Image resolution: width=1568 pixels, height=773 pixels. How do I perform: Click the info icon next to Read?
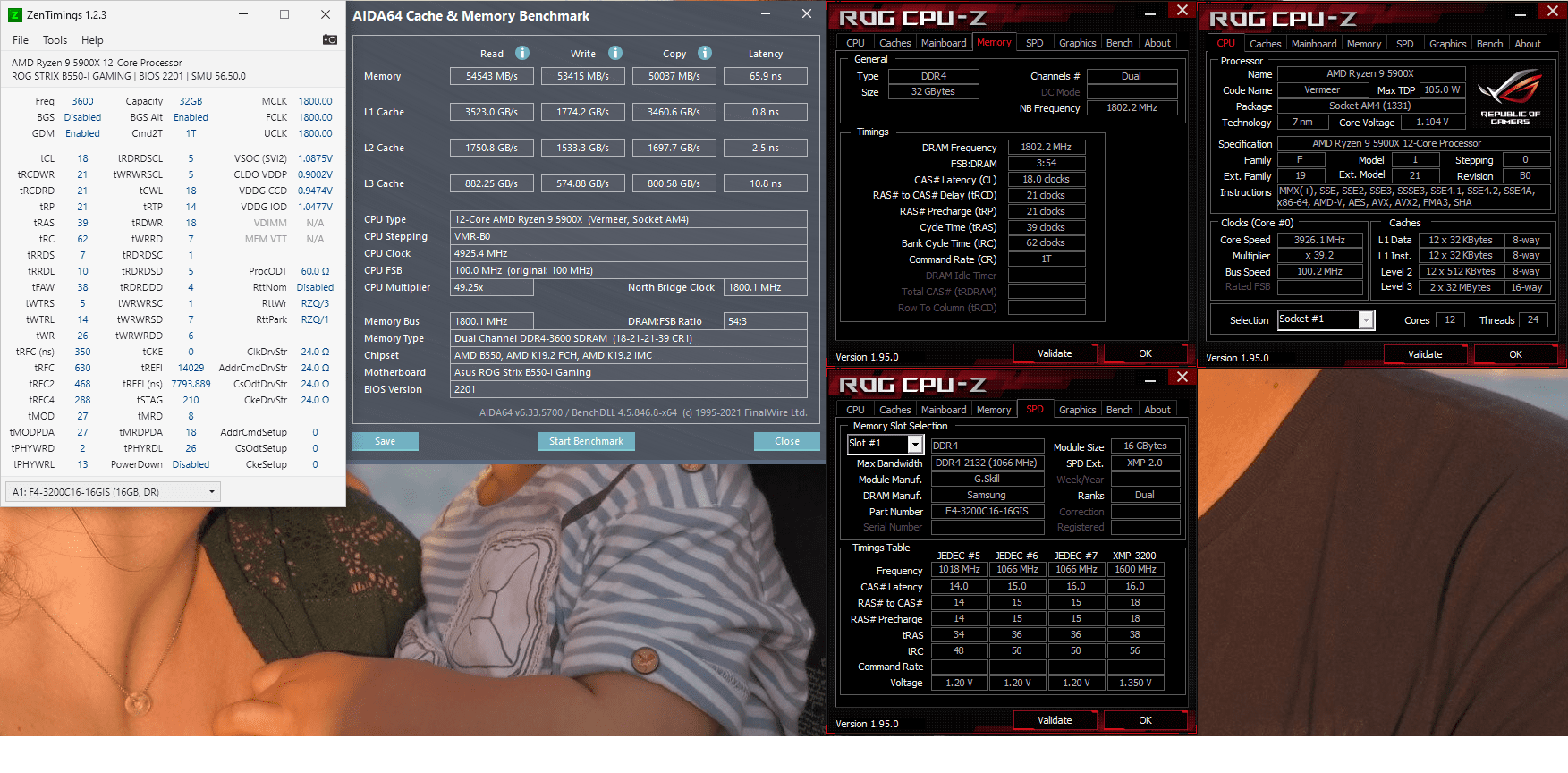click(522, 53)
